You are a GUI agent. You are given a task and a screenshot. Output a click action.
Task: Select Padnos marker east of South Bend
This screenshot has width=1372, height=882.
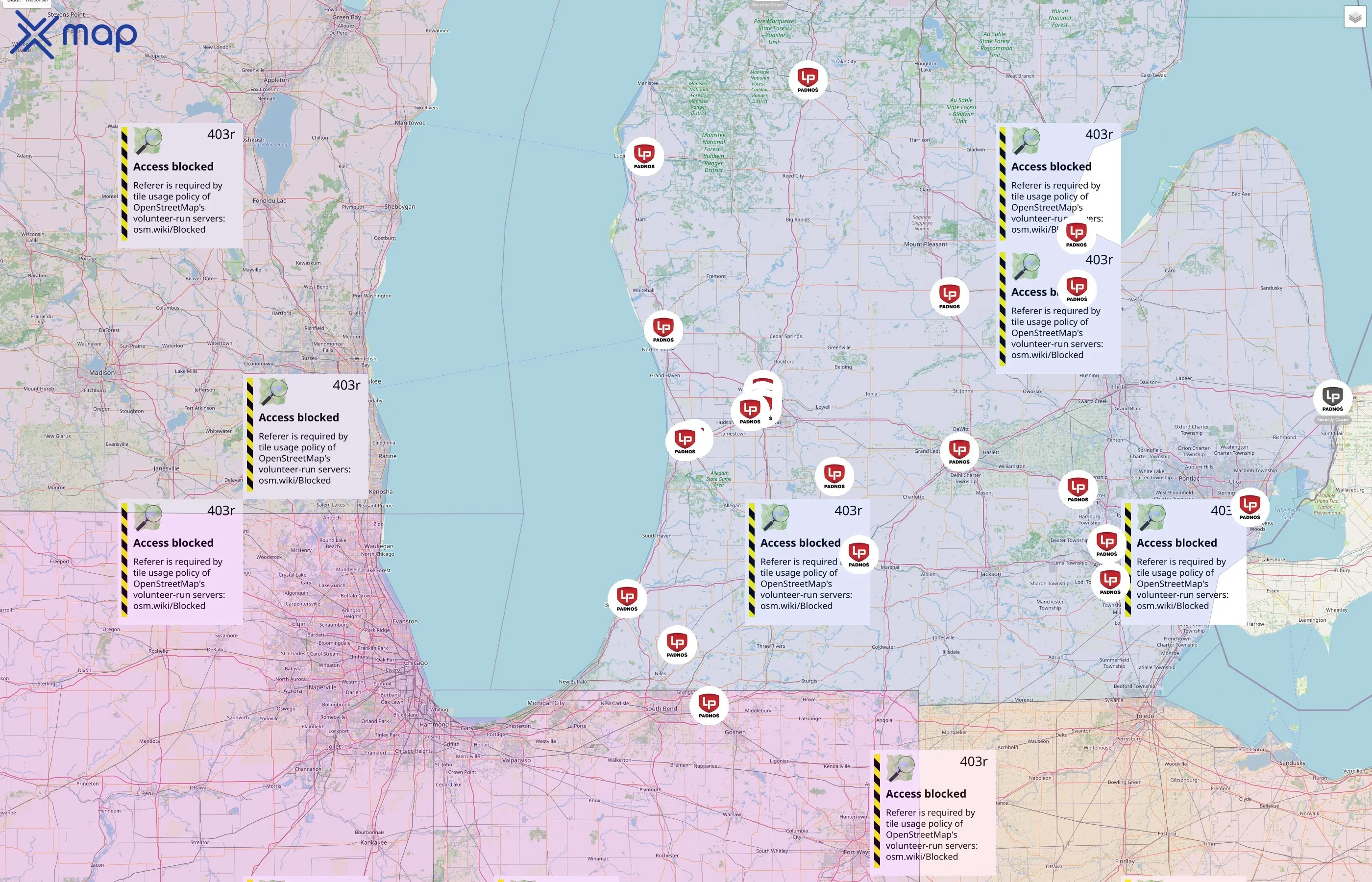709,706
